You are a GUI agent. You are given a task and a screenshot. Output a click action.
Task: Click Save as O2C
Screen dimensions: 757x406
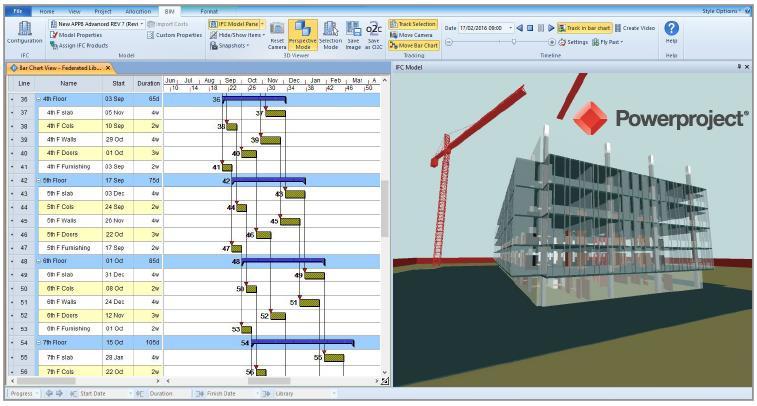click(x=373, y=35)
